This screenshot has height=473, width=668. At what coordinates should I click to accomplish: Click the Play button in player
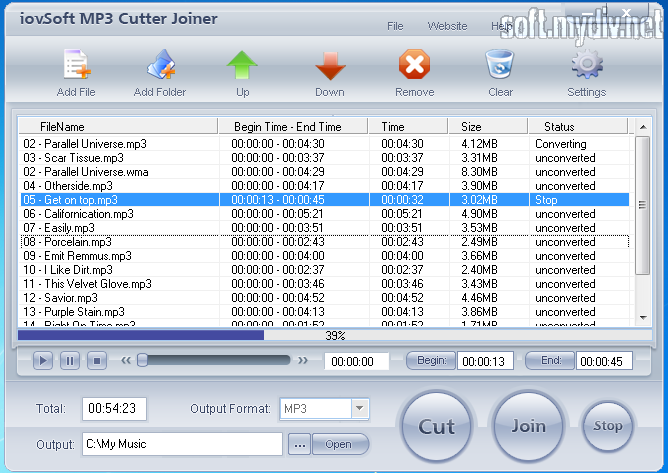click(x=43, y=361)
